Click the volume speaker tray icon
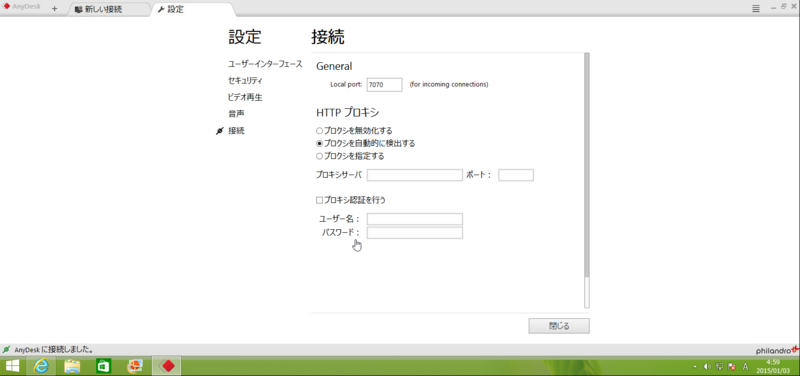This screenshot has height=376, width=800. point(707,366)
